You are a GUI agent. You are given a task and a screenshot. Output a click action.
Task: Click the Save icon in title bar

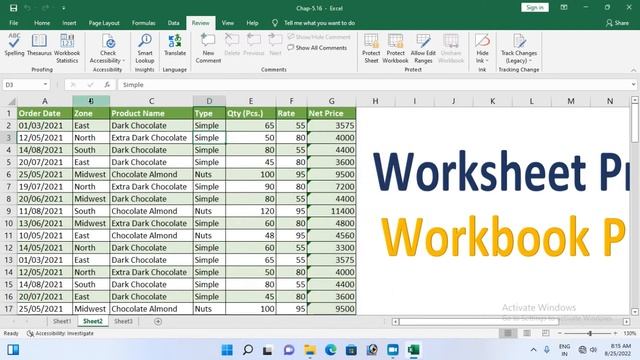(x=13, y=8)
